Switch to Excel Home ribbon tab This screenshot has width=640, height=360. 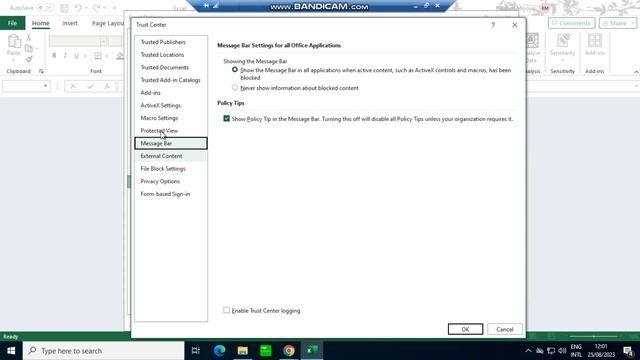tap(40, 23)
